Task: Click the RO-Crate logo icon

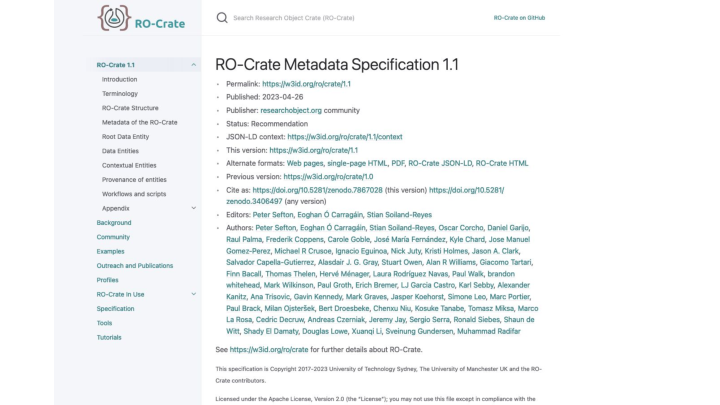Action: (x=114, y=18)
